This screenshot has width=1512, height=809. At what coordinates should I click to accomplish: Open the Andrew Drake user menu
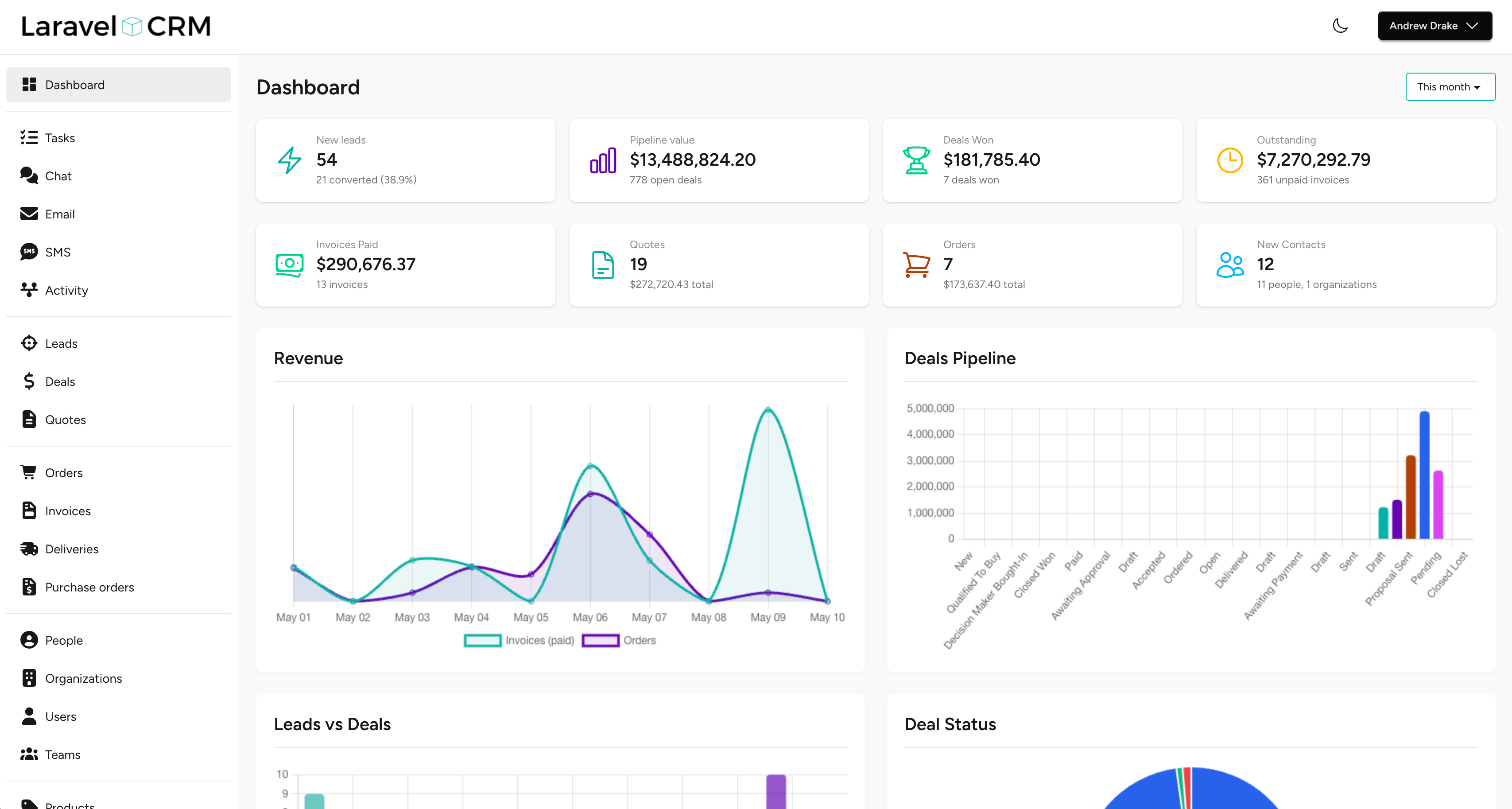click(x=1434, y=26)
